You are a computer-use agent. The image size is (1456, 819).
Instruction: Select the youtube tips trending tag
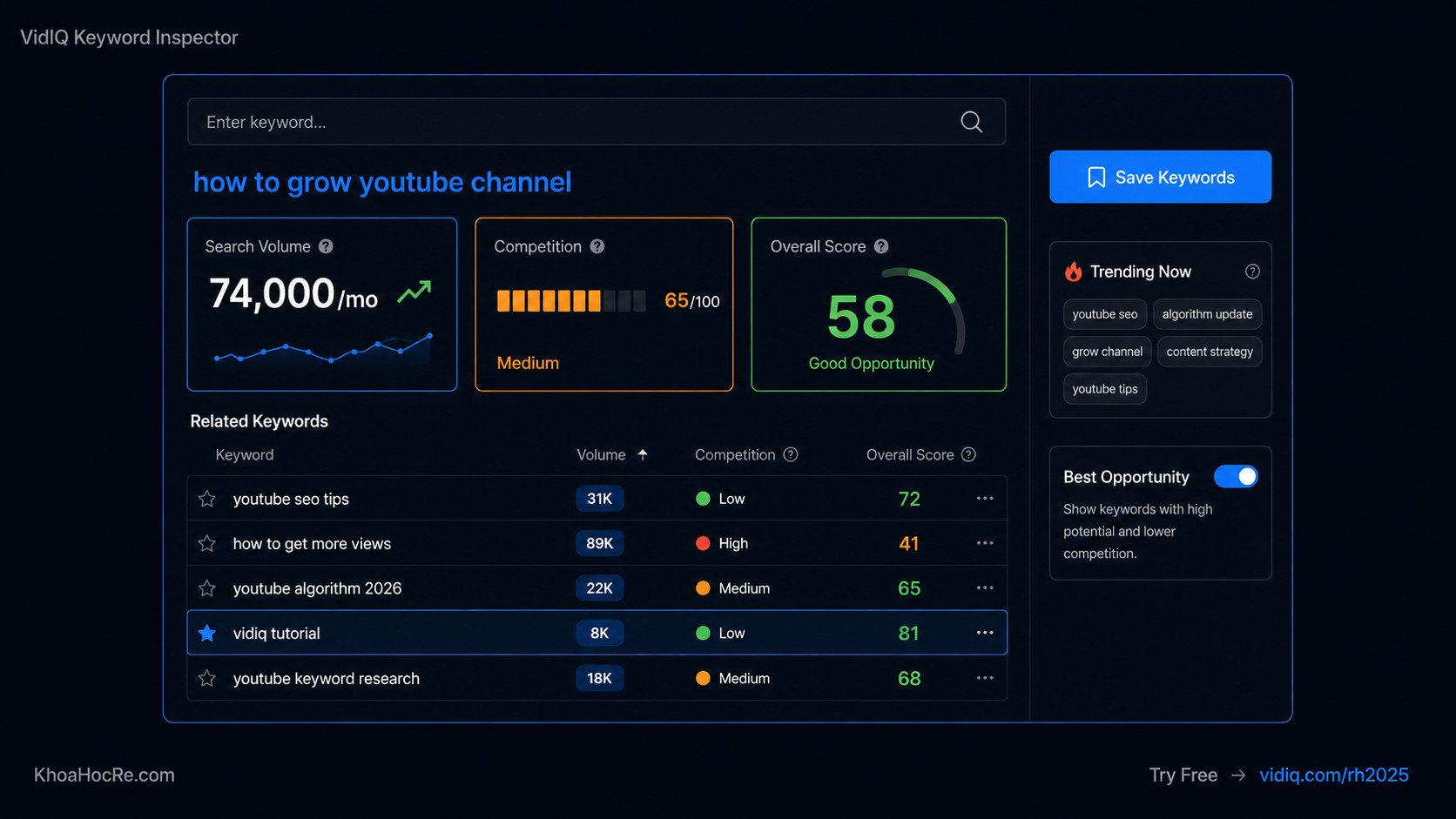tap(1105, 389)
